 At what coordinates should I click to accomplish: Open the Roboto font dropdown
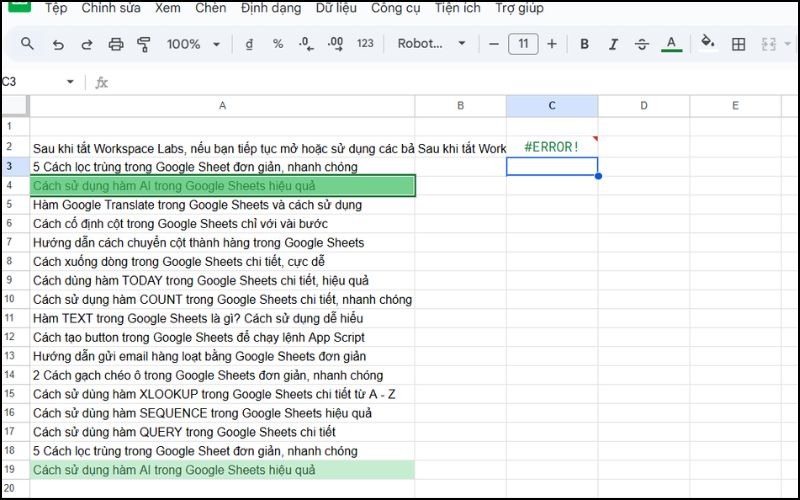pyautogui.click(x=432, y=44)
